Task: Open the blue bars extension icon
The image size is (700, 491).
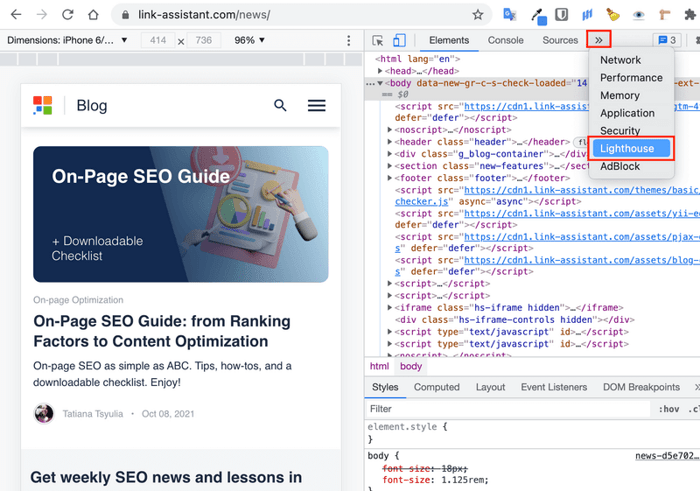Action: click(x=587, y=15)
